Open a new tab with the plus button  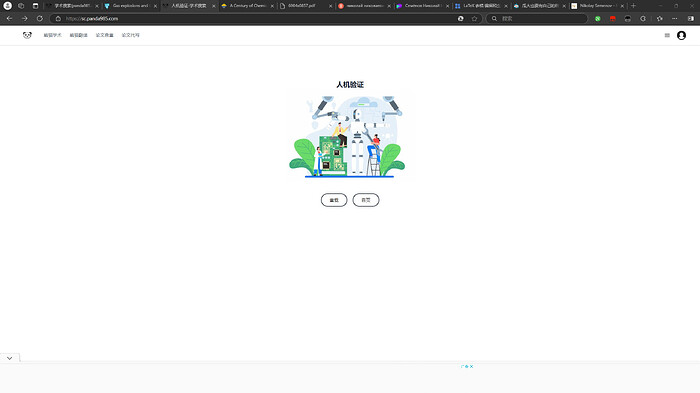(633, 6)
